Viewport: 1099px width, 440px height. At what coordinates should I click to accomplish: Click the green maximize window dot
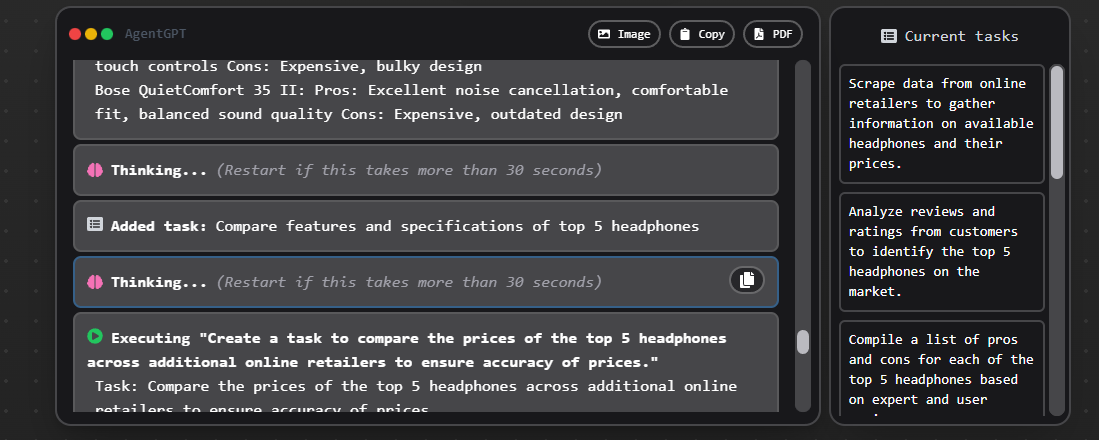point(107,34)
